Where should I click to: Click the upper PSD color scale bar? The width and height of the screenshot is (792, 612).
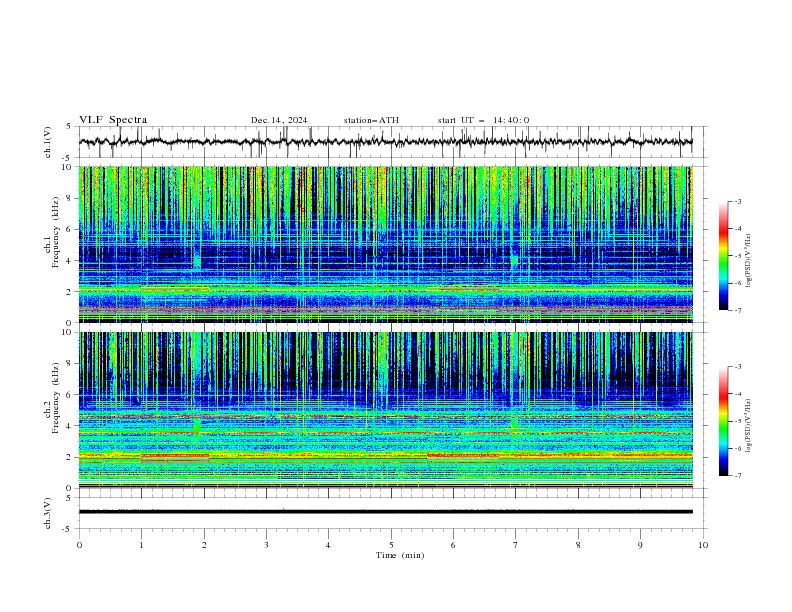tap(724, 256)
